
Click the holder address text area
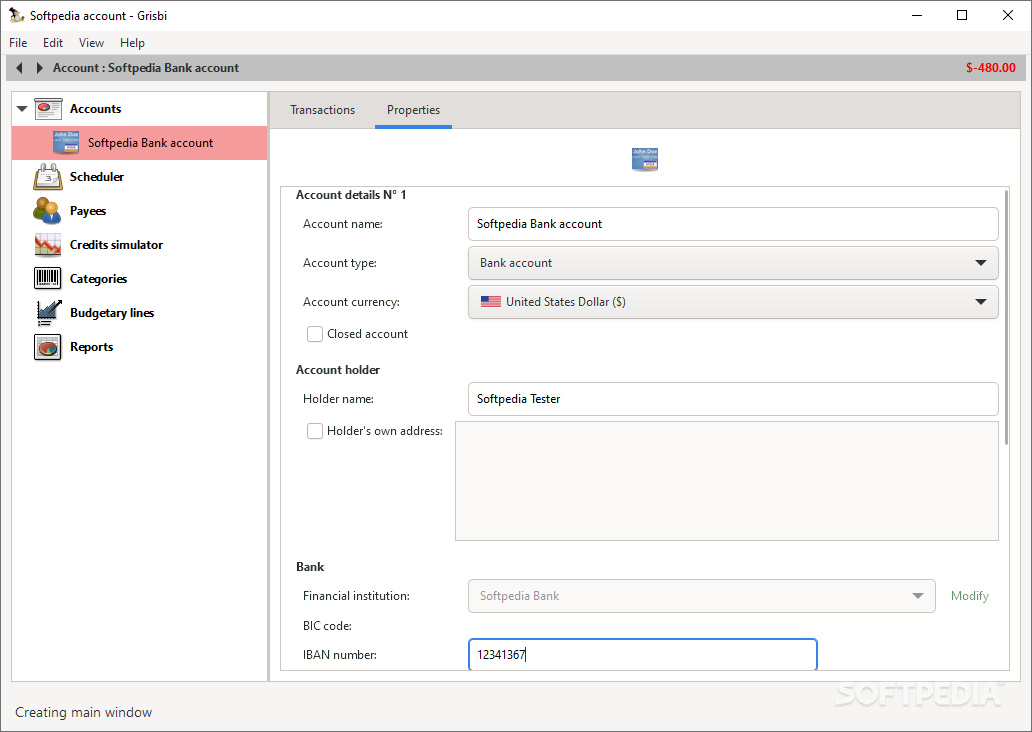727,481
